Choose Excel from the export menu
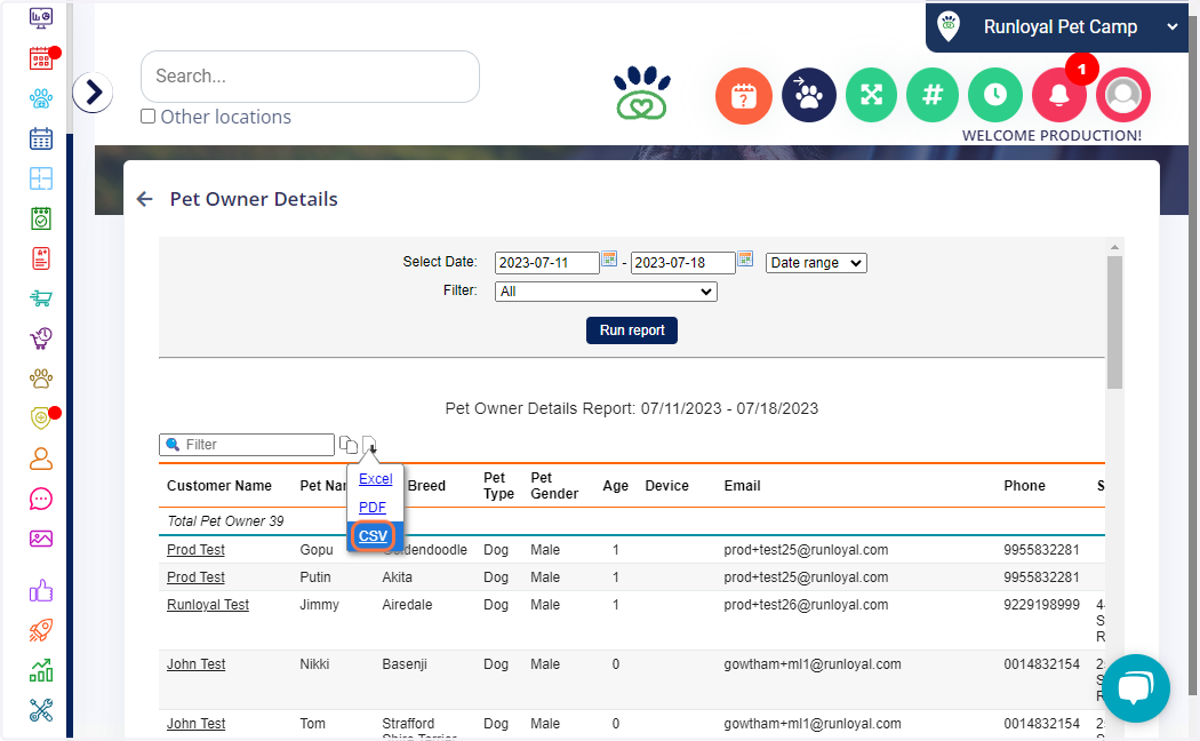Screen dimensions: 1200x741 pyautogui.click(x=375, y=479)
